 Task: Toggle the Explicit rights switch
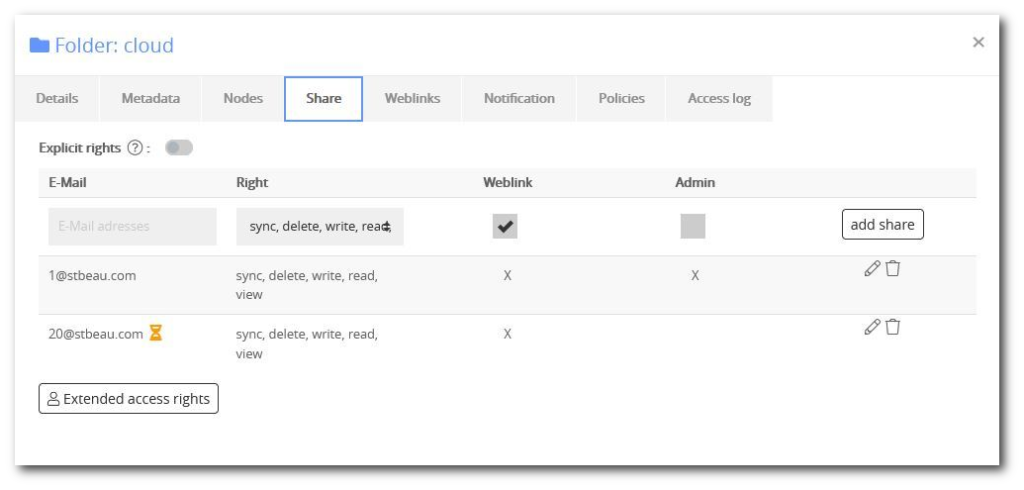(x=179, y=148)
